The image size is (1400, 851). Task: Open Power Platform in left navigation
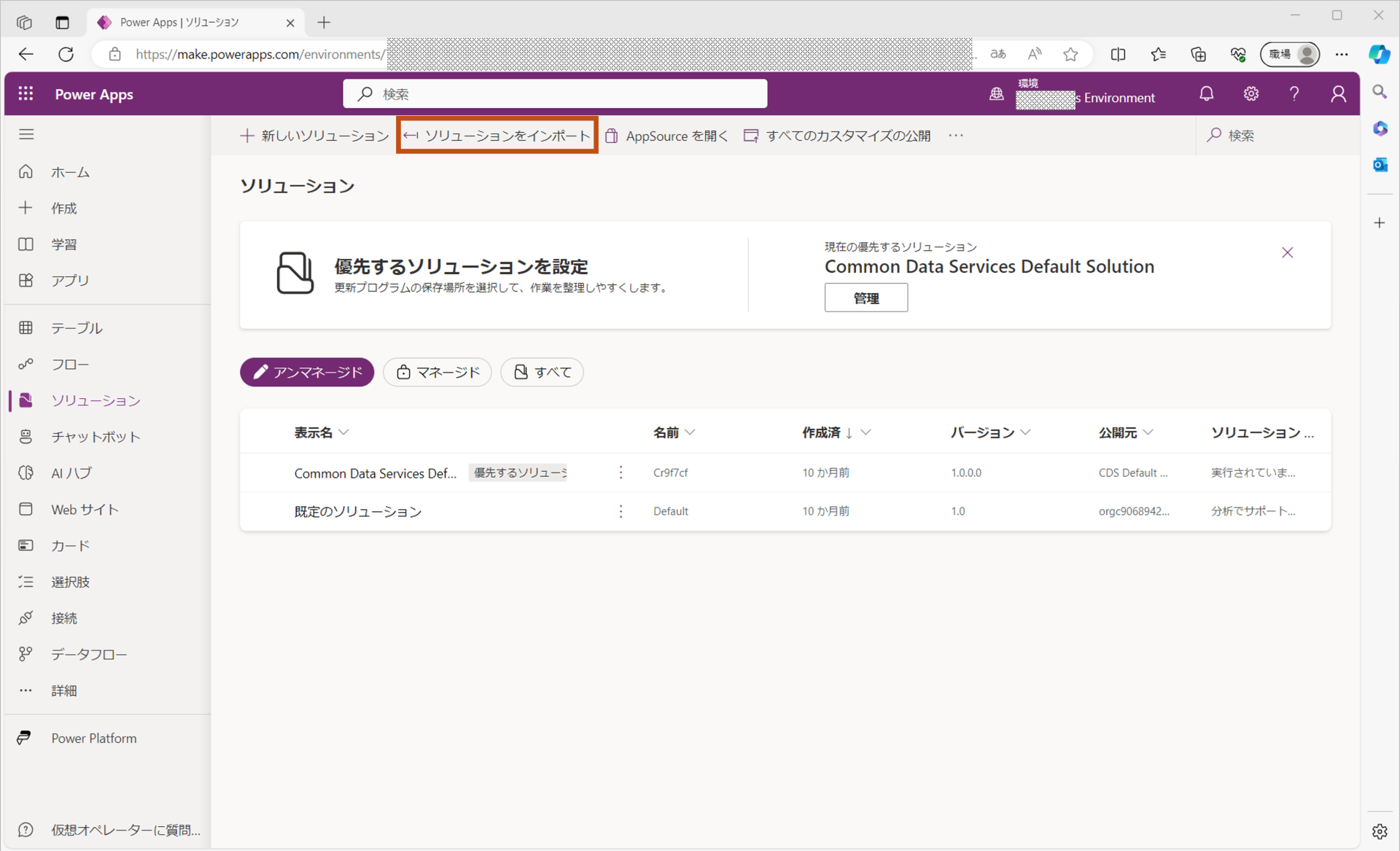tap(107, 738)
